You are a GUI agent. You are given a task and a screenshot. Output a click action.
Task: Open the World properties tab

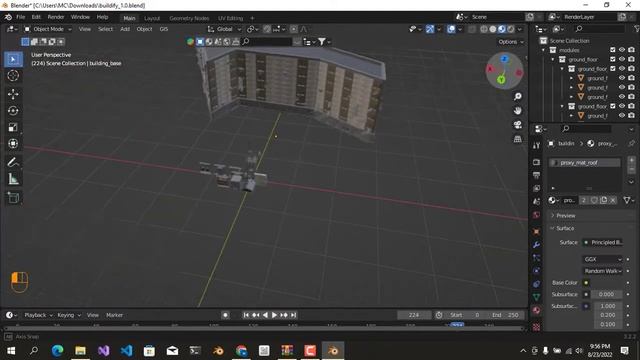tap(536, 215)
